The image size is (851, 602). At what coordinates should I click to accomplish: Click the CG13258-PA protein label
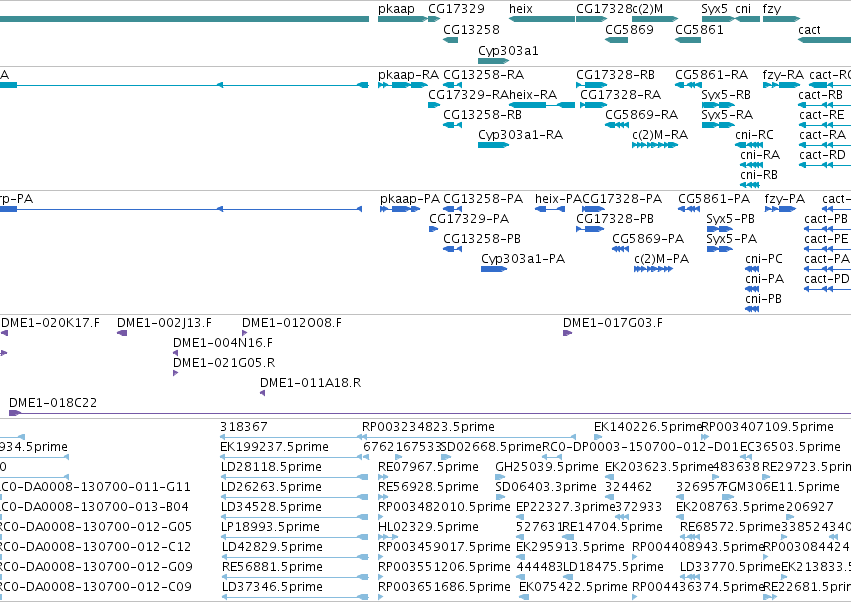pyautogui.click(x=483, y=199)
